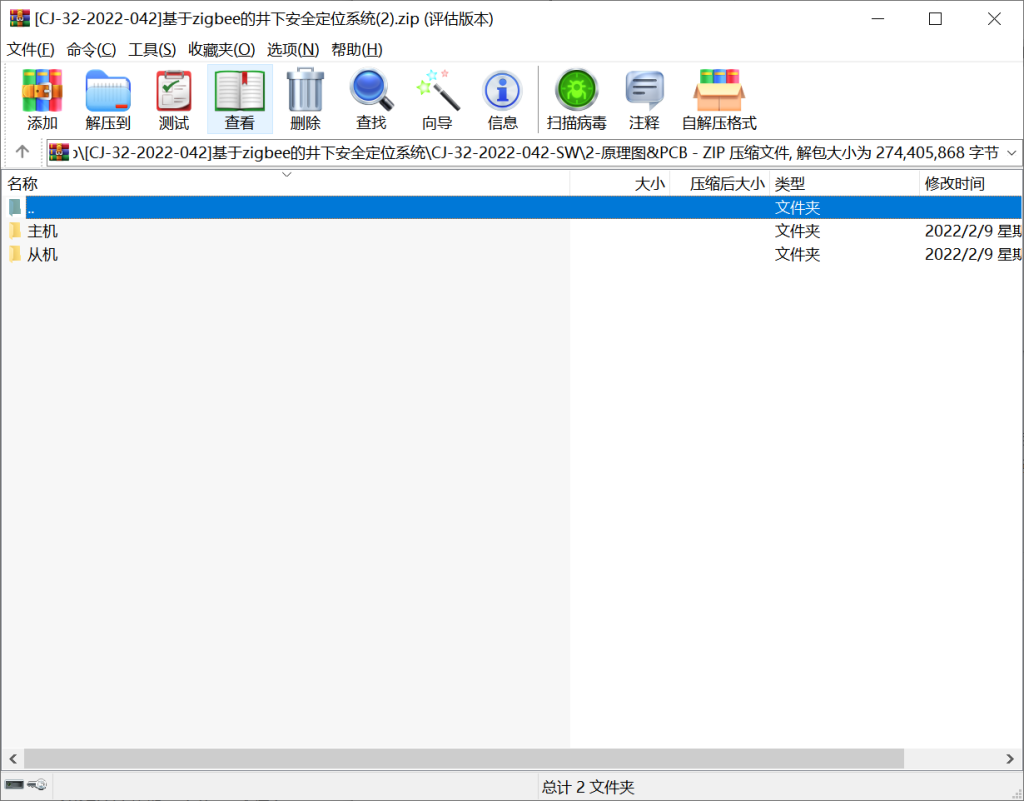Open the 主机 folder
Viewport: 1024px width, 801px height.
(x=42, y=230)
